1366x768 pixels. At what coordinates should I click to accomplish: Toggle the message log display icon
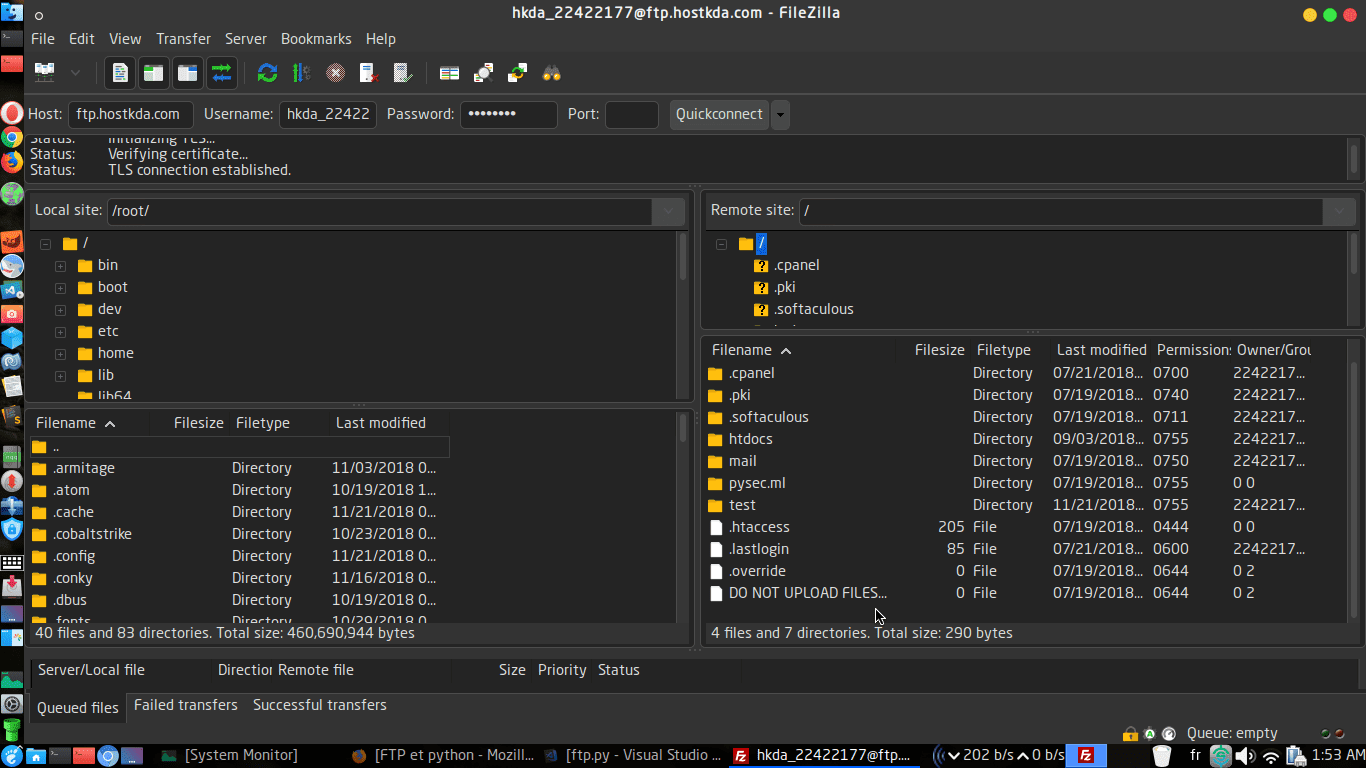120,72
